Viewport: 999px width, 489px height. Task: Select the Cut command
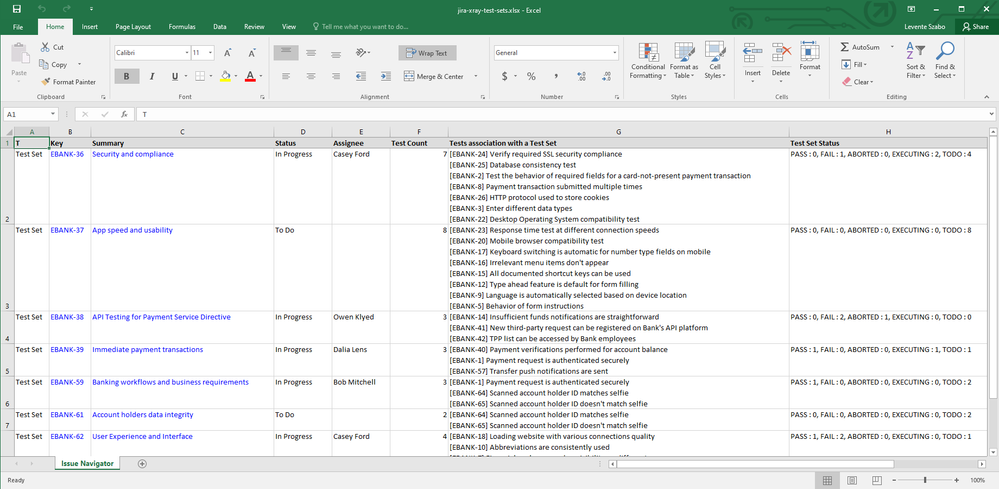[x=52, y=47]
